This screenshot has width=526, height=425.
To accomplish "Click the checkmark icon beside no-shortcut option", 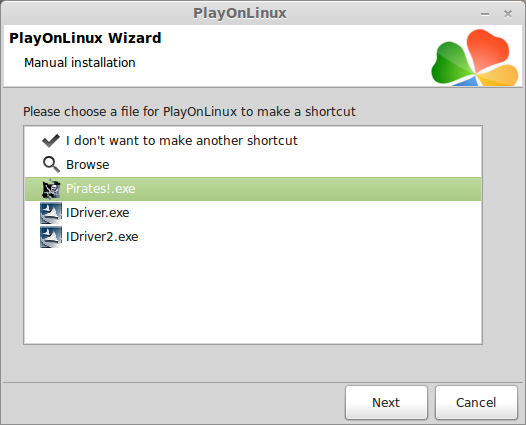I will click(51, 141).
